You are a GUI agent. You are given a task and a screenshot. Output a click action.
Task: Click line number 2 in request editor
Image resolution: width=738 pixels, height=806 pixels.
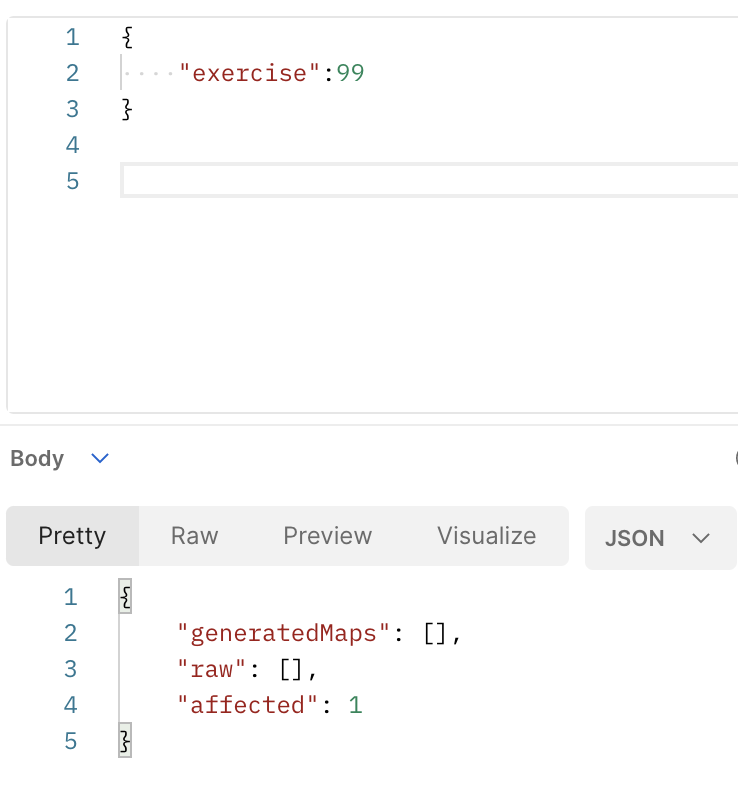pyautogui.click(x=72, y=73)
